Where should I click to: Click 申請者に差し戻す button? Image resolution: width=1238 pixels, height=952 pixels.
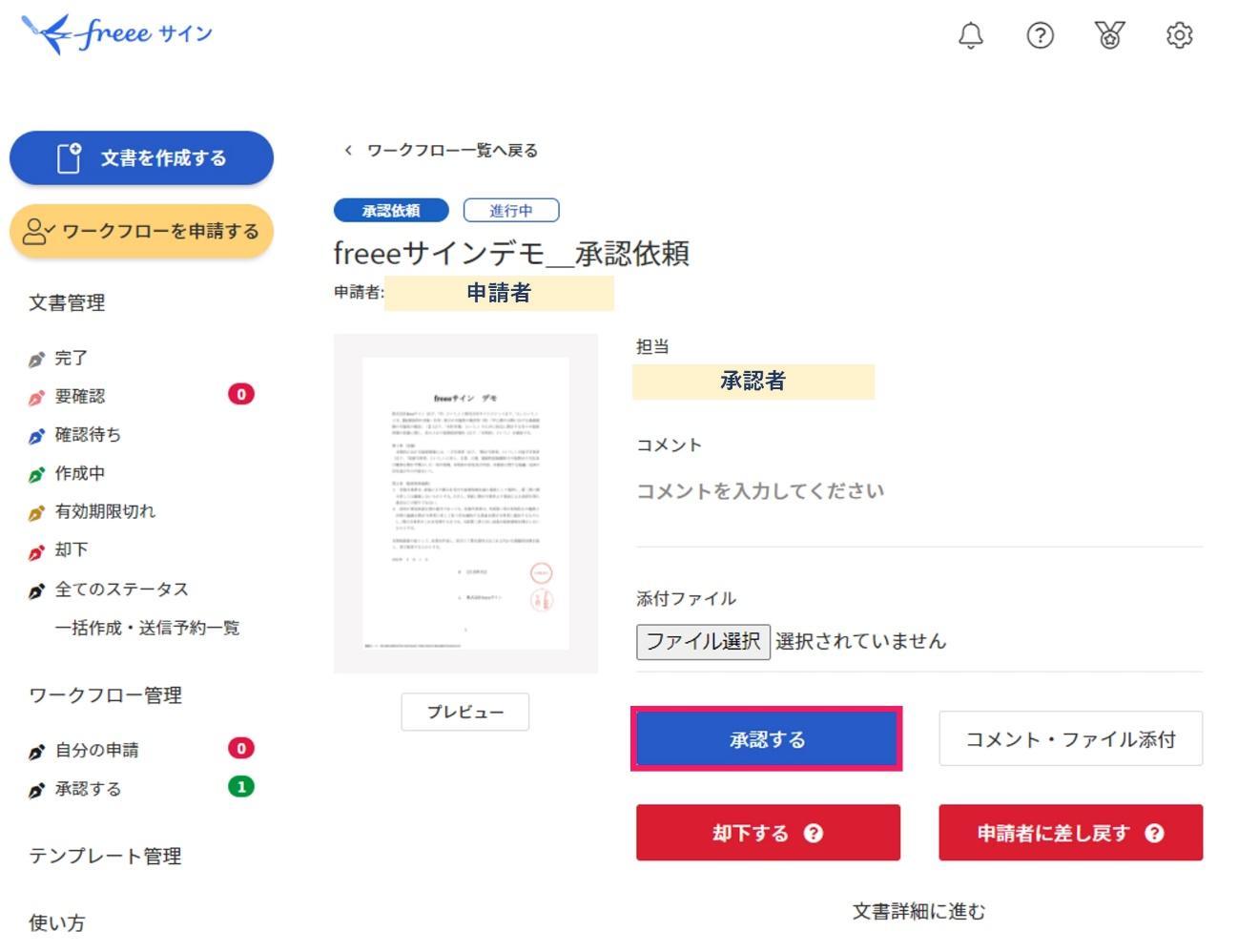click(x=1070, y=833)
